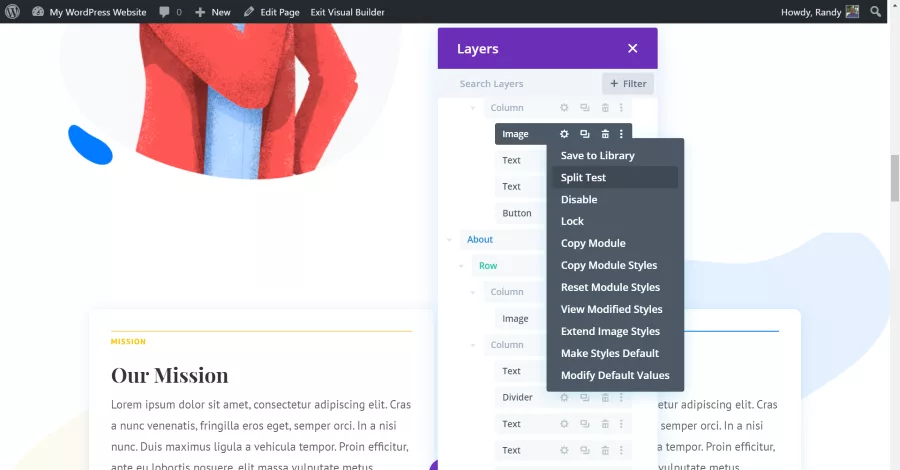Open three-dot menu of the bottom-most Text layer
The image size is (900, 470).
621,450
